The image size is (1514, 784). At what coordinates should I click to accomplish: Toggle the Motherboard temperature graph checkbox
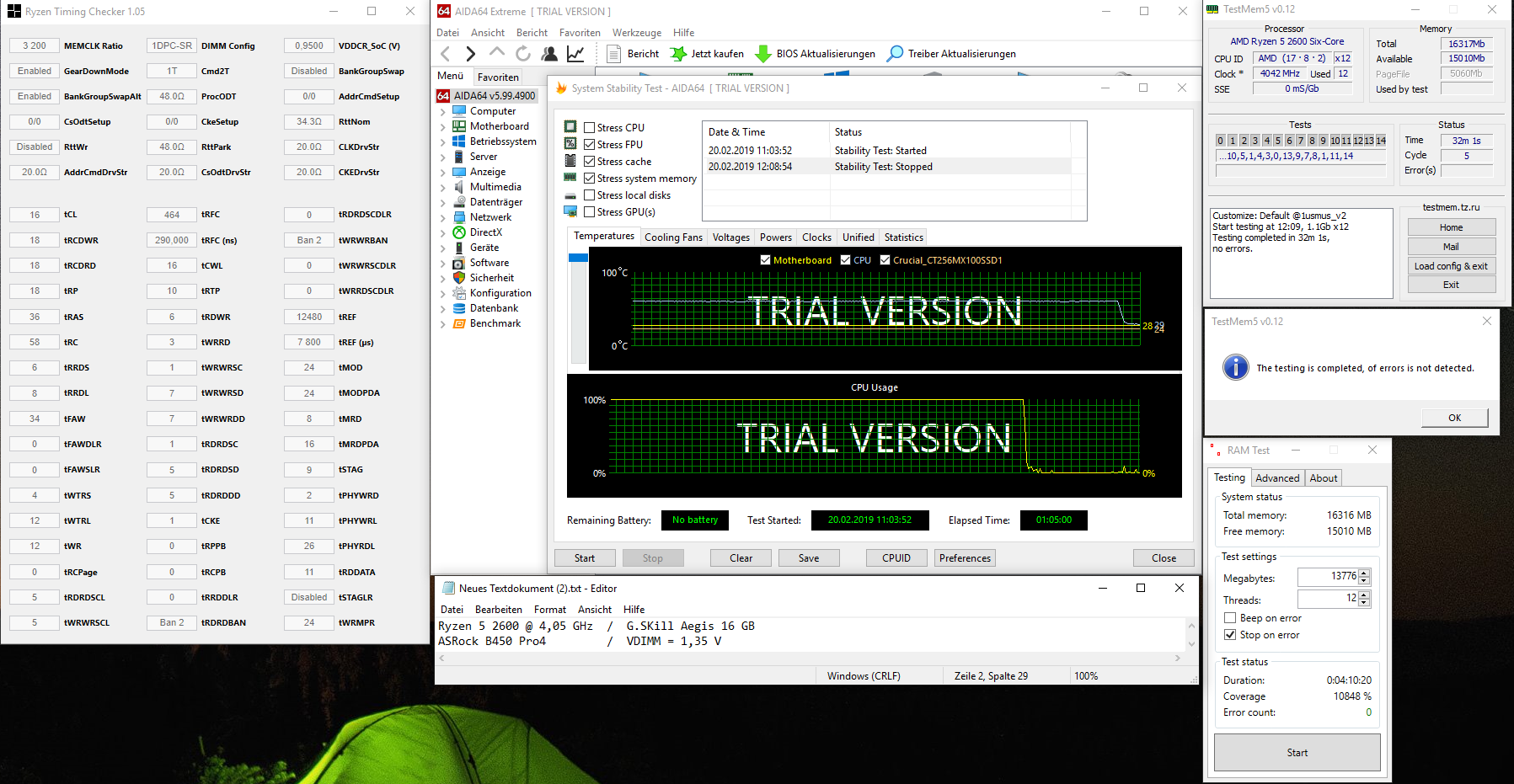coord(765,260)
